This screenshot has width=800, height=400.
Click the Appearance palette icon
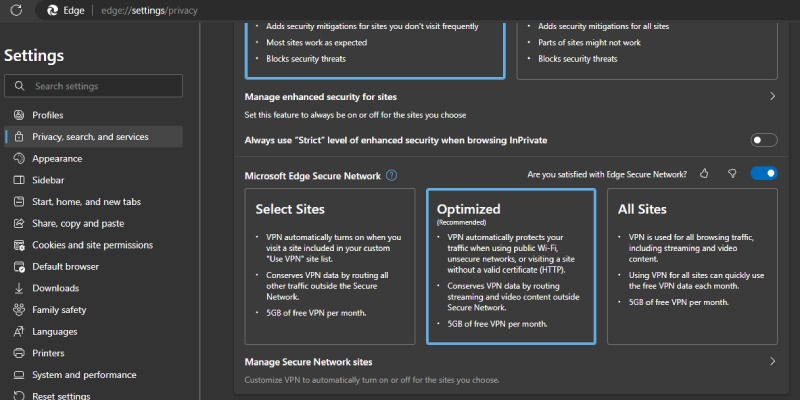[x=19, y=159]
